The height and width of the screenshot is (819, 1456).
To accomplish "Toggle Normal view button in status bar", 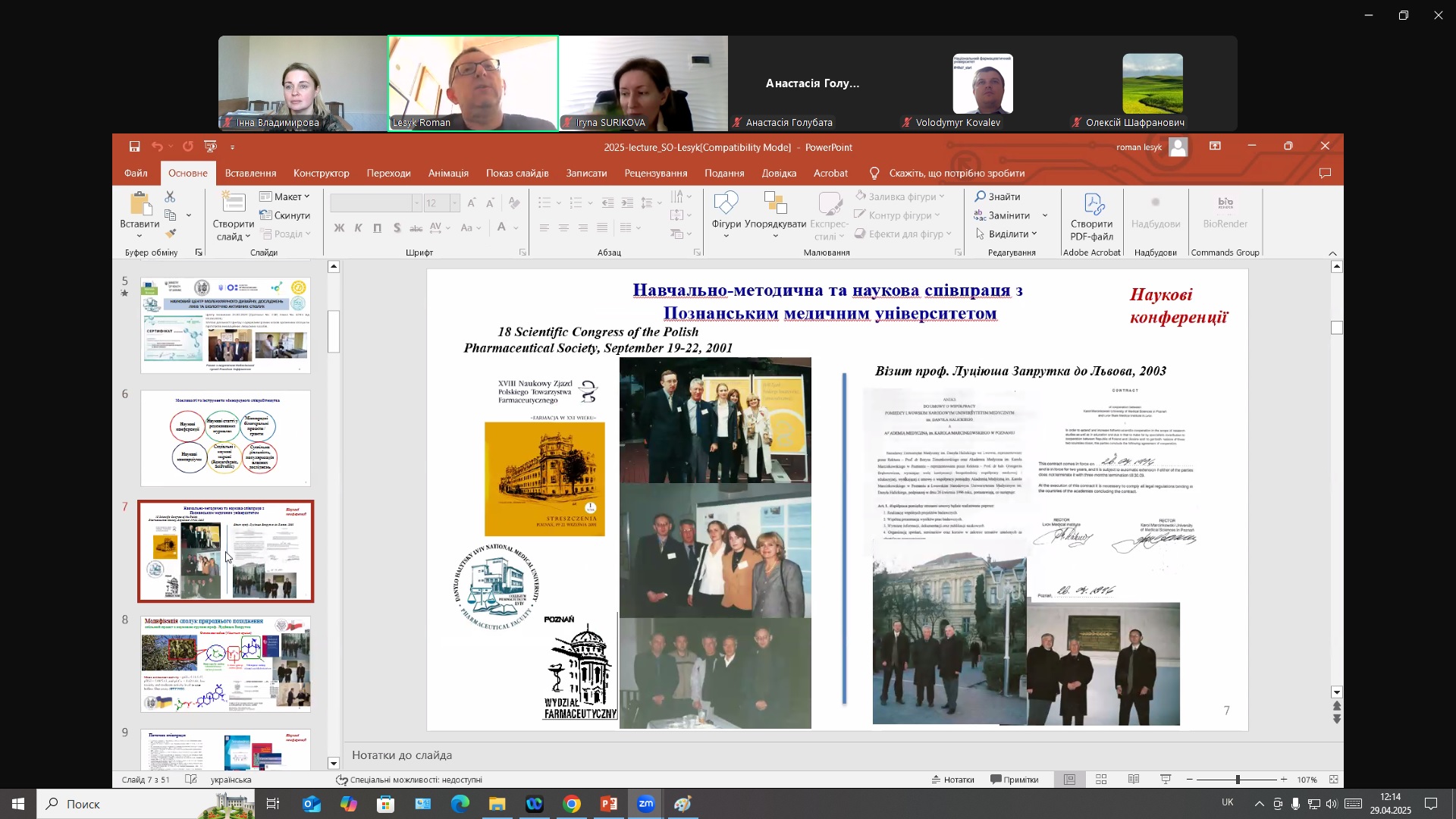I will click(x=1069, y=780).
